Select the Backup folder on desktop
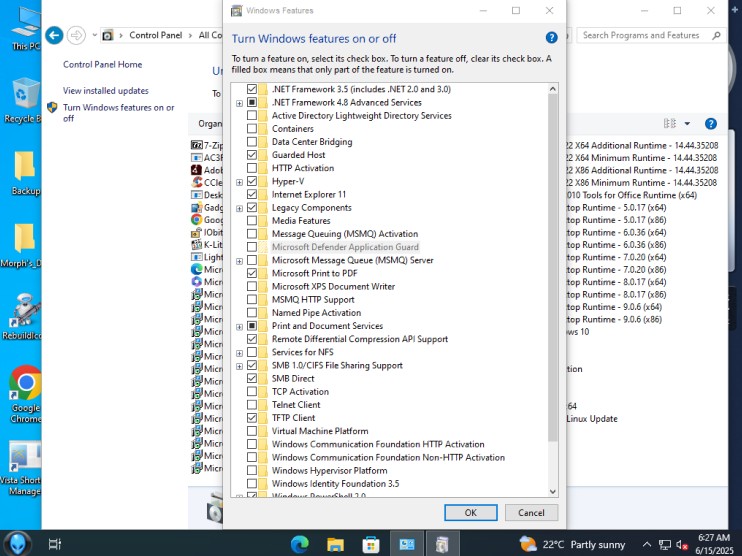 click(25, 173)
